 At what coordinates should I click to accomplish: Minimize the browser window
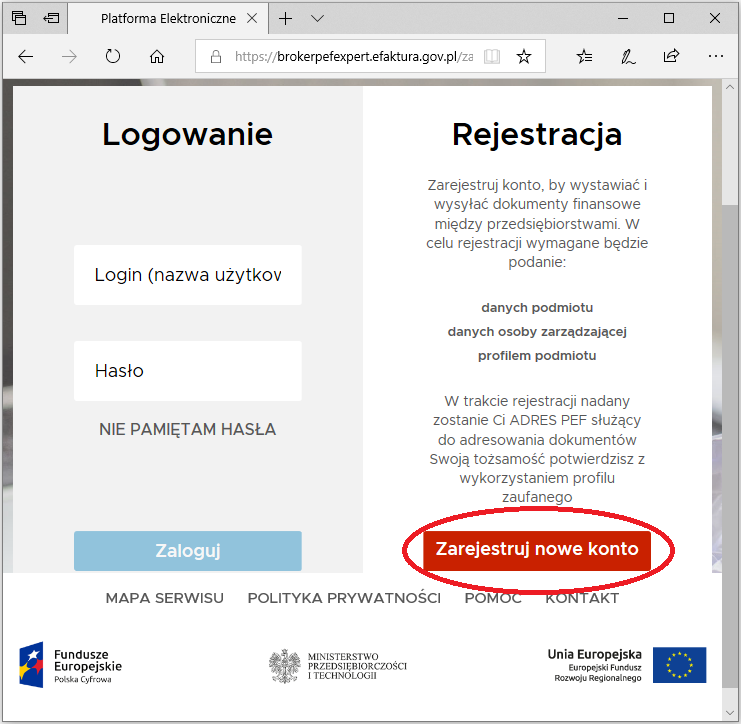pyautogui.click(x=623, y=18)
